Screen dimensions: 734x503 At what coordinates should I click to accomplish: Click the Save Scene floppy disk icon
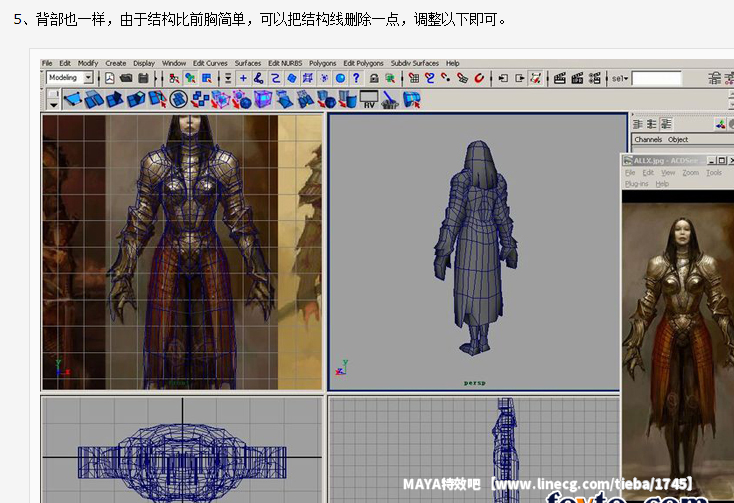[143, 78]
